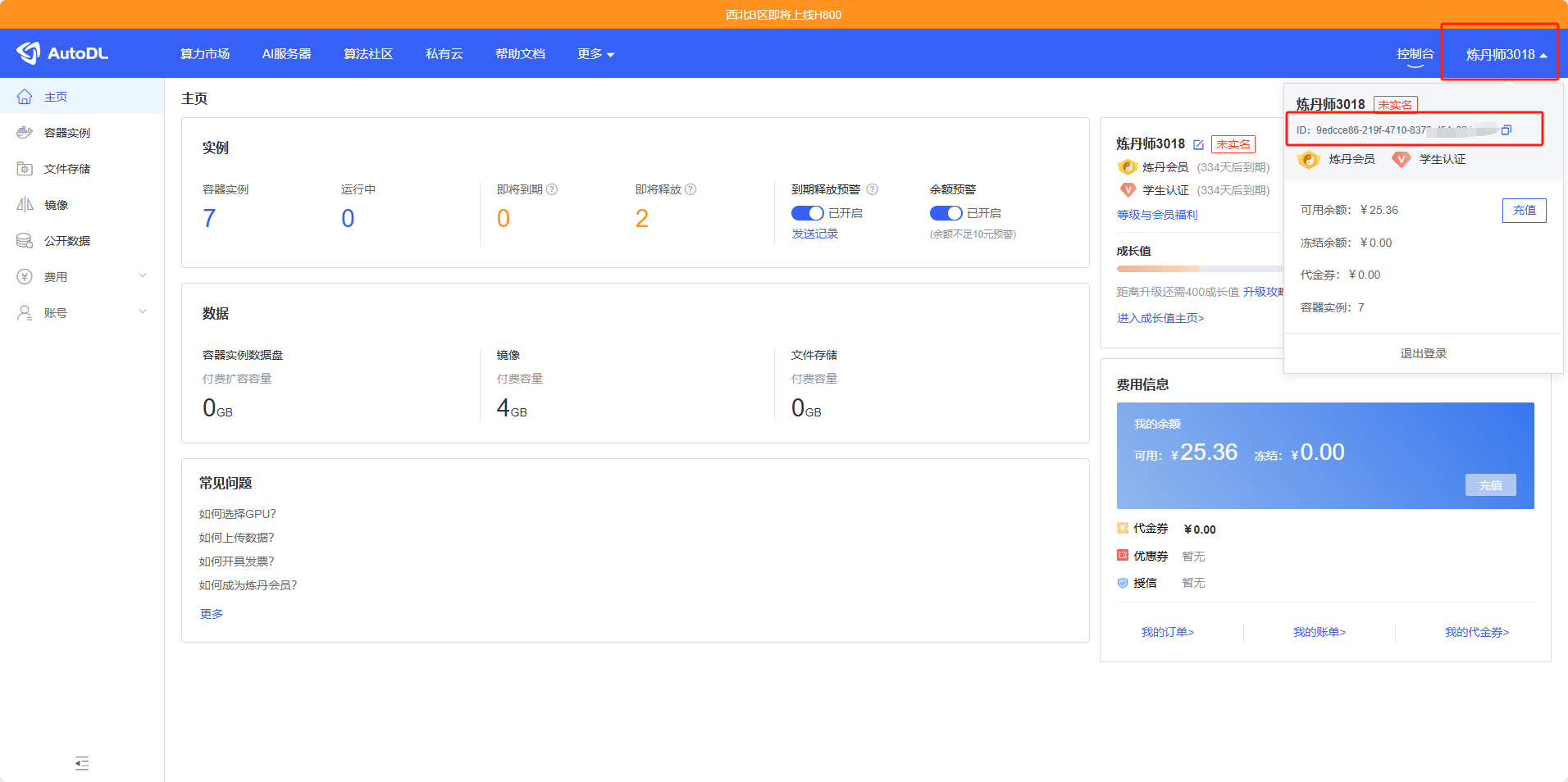Click 退出登录 to log out

point(1424,353)
